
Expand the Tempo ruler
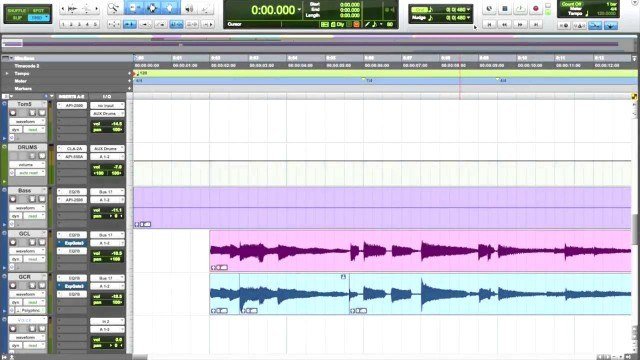7,73
